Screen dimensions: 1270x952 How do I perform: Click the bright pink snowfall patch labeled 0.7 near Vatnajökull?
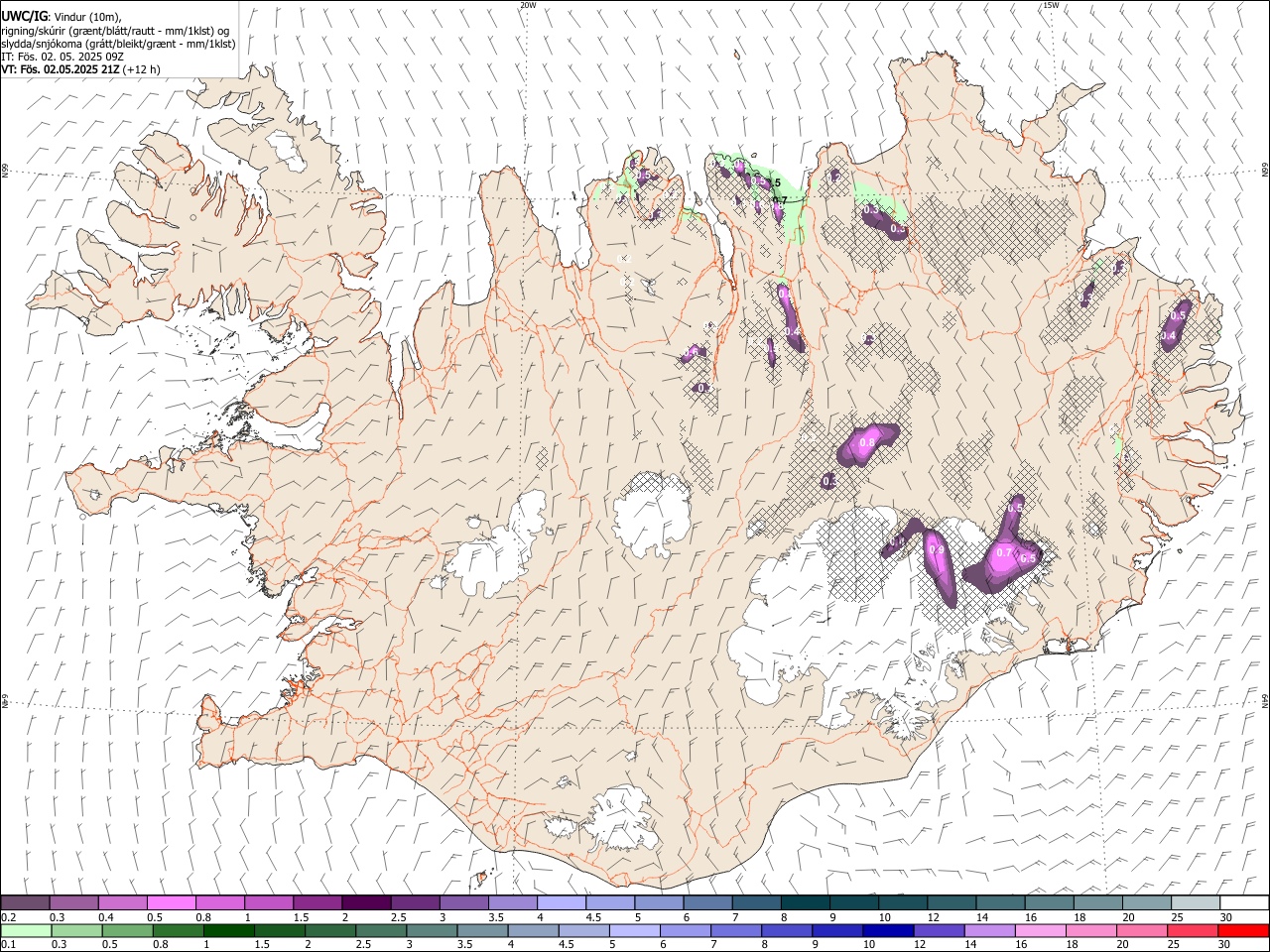pyautogui.click(x=1003, y=557)
